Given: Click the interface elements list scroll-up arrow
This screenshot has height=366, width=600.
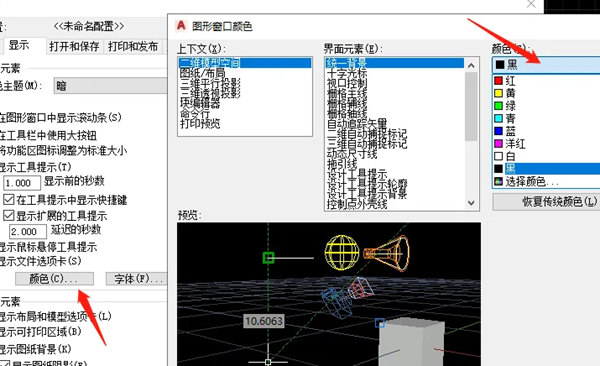Looking at the screenshot, I should coord(471,65).
